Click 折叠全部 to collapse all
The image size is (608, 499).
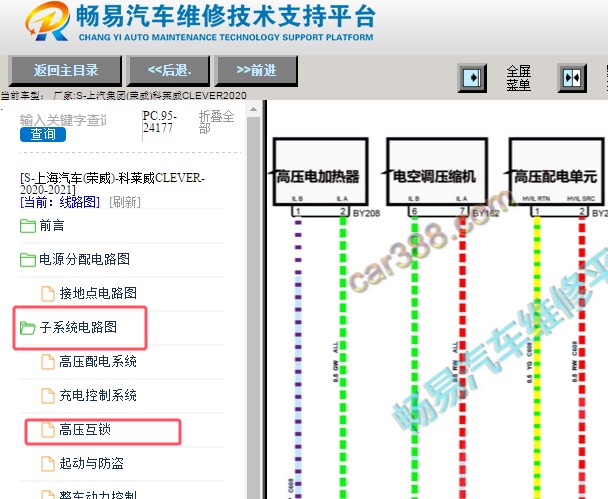point(216,122)
